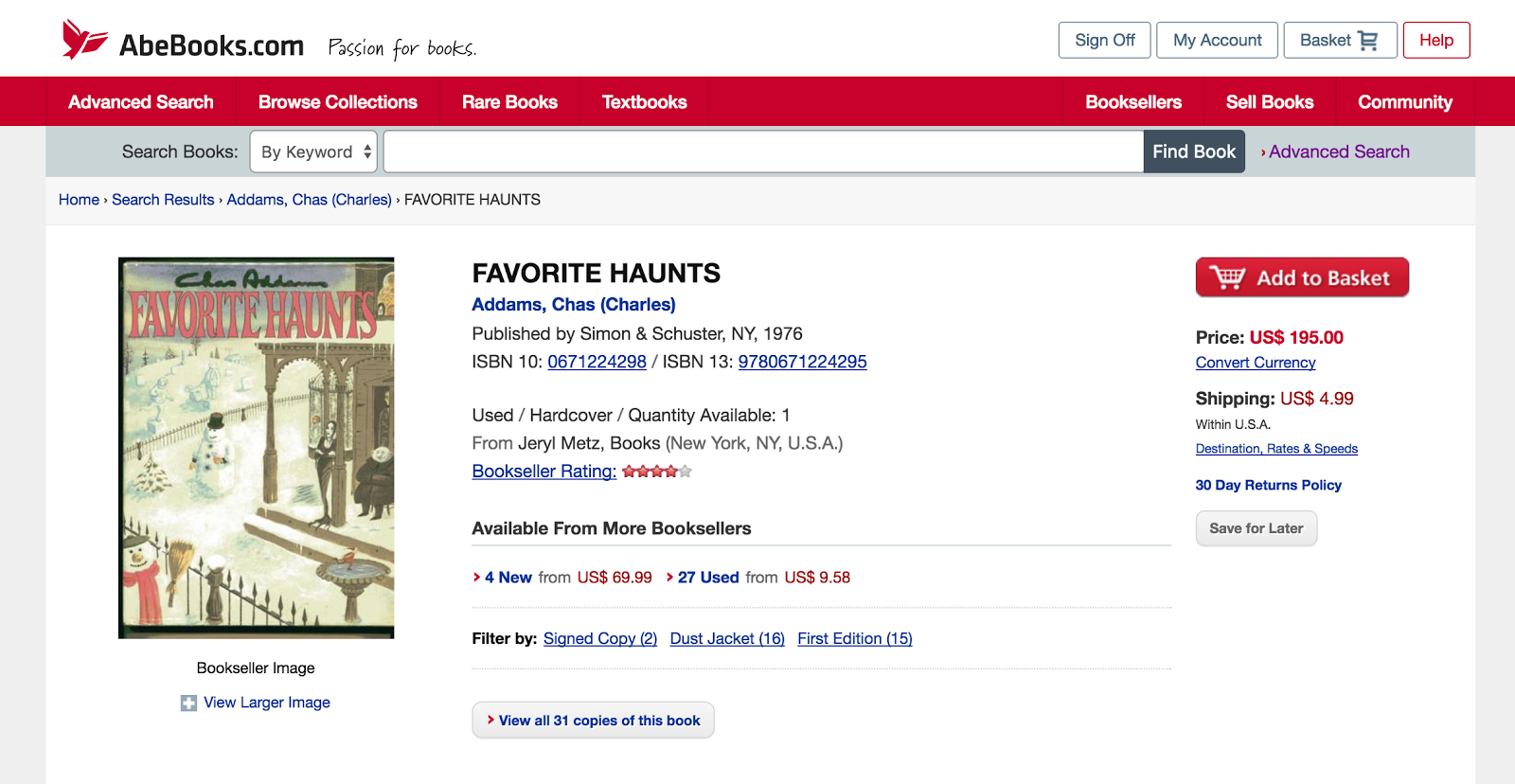Click the AbeBooks bird logo icon
This screenshot has width=1515, height=784.
(83, 40)
